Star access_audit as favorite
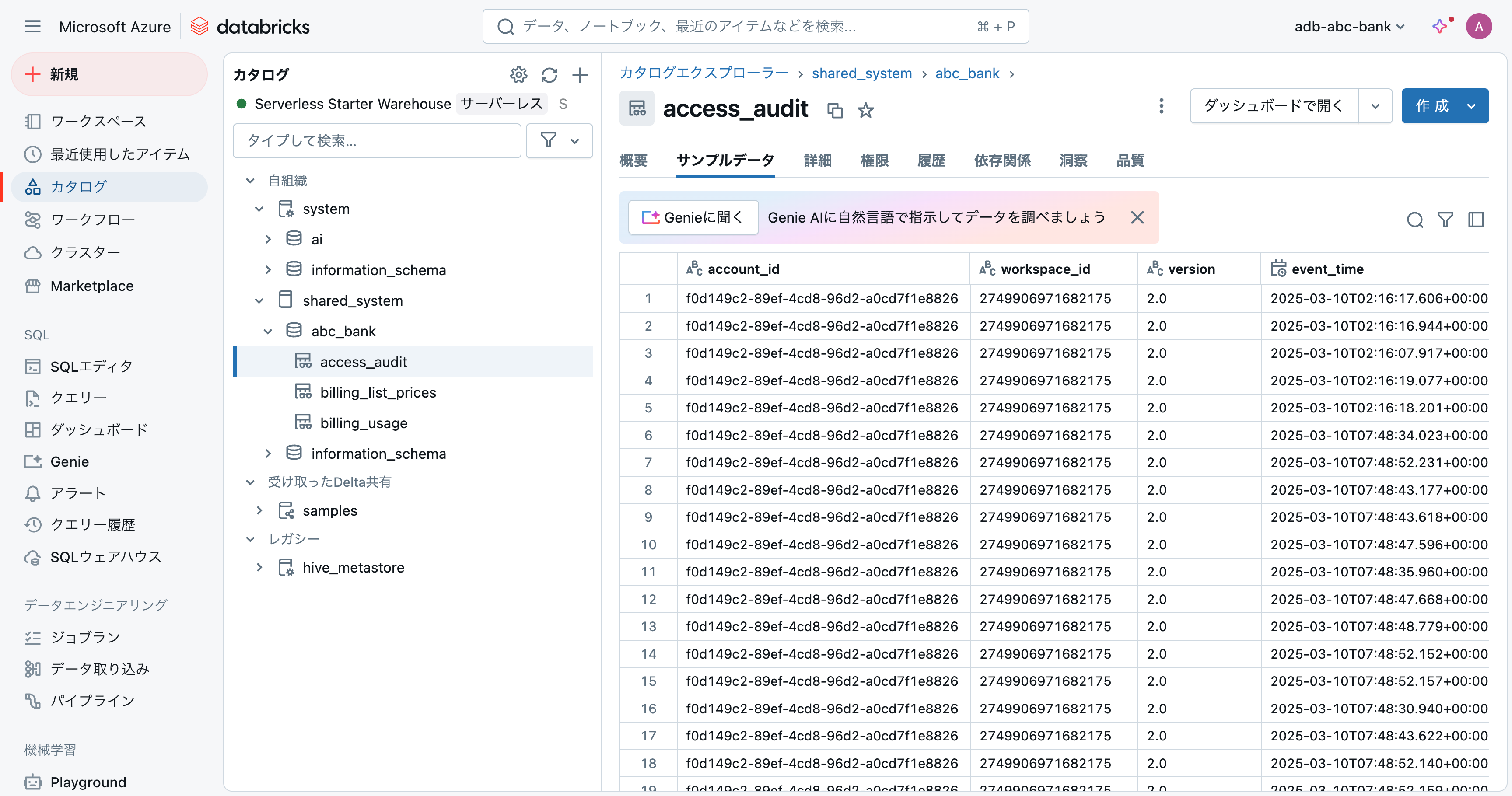 (x=866, y=110)
